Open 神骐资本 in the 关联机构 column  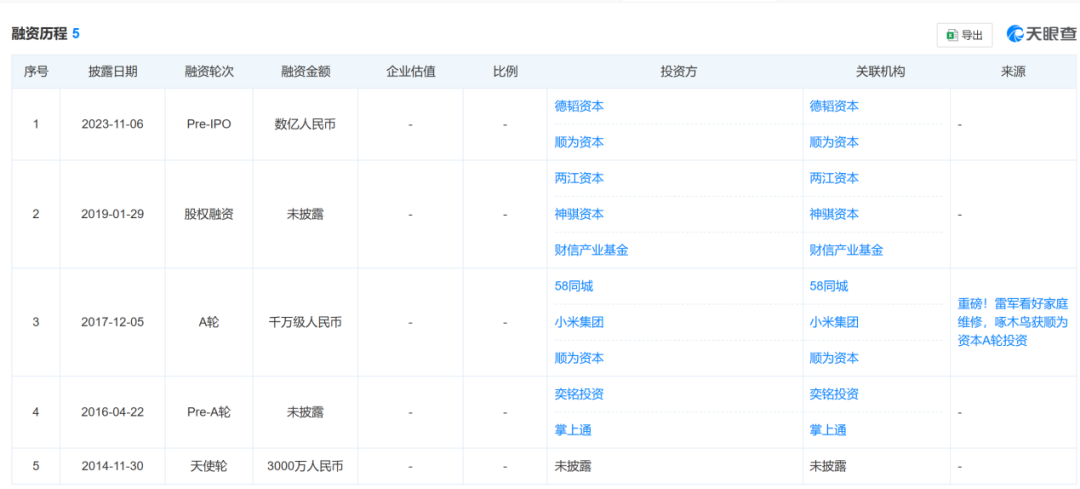coord(834,214)
